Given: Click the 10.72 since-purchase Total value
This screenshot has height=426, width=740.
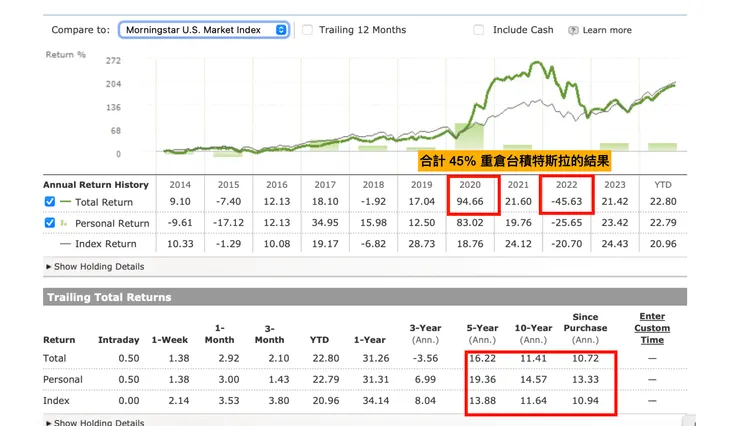Looking at the screenshot, I should click(585, 358).
